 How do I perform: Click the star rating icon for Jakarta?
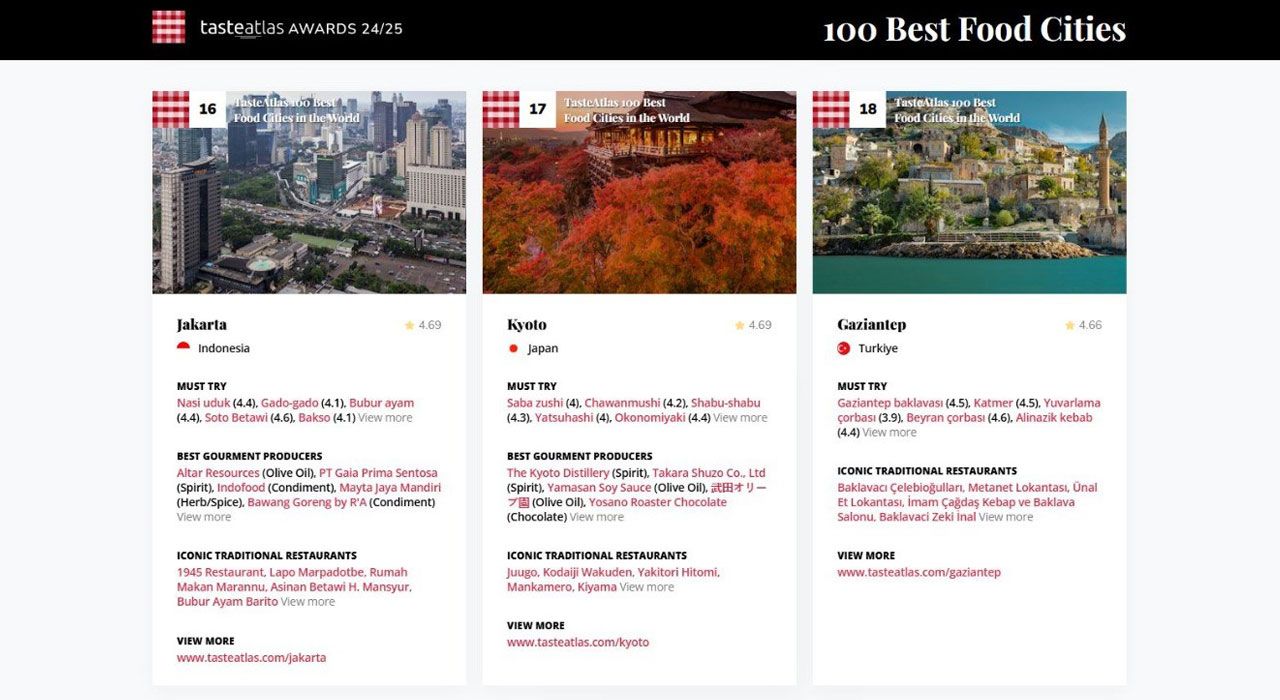[x=409, y=325]
